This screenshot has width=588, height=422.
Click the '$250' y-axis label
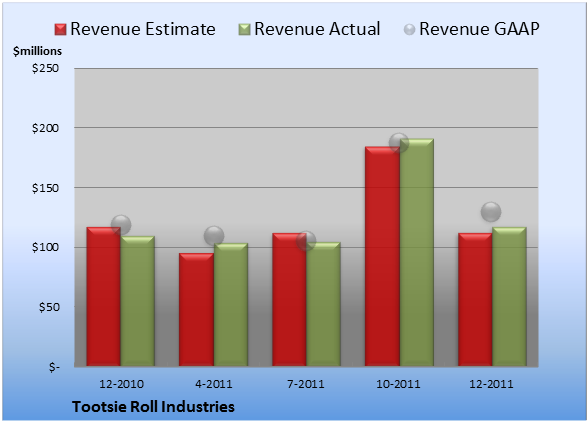click(x=45, y=68)
